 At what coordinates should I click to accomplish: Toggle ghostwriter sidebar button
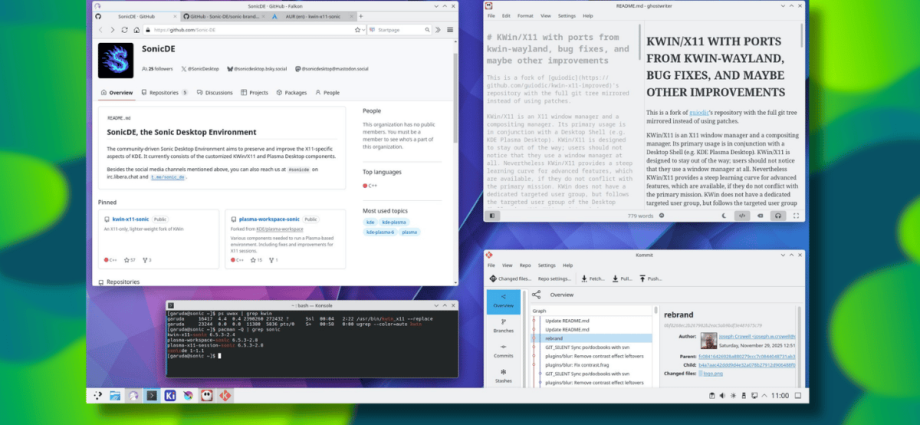tap(492, 215)
